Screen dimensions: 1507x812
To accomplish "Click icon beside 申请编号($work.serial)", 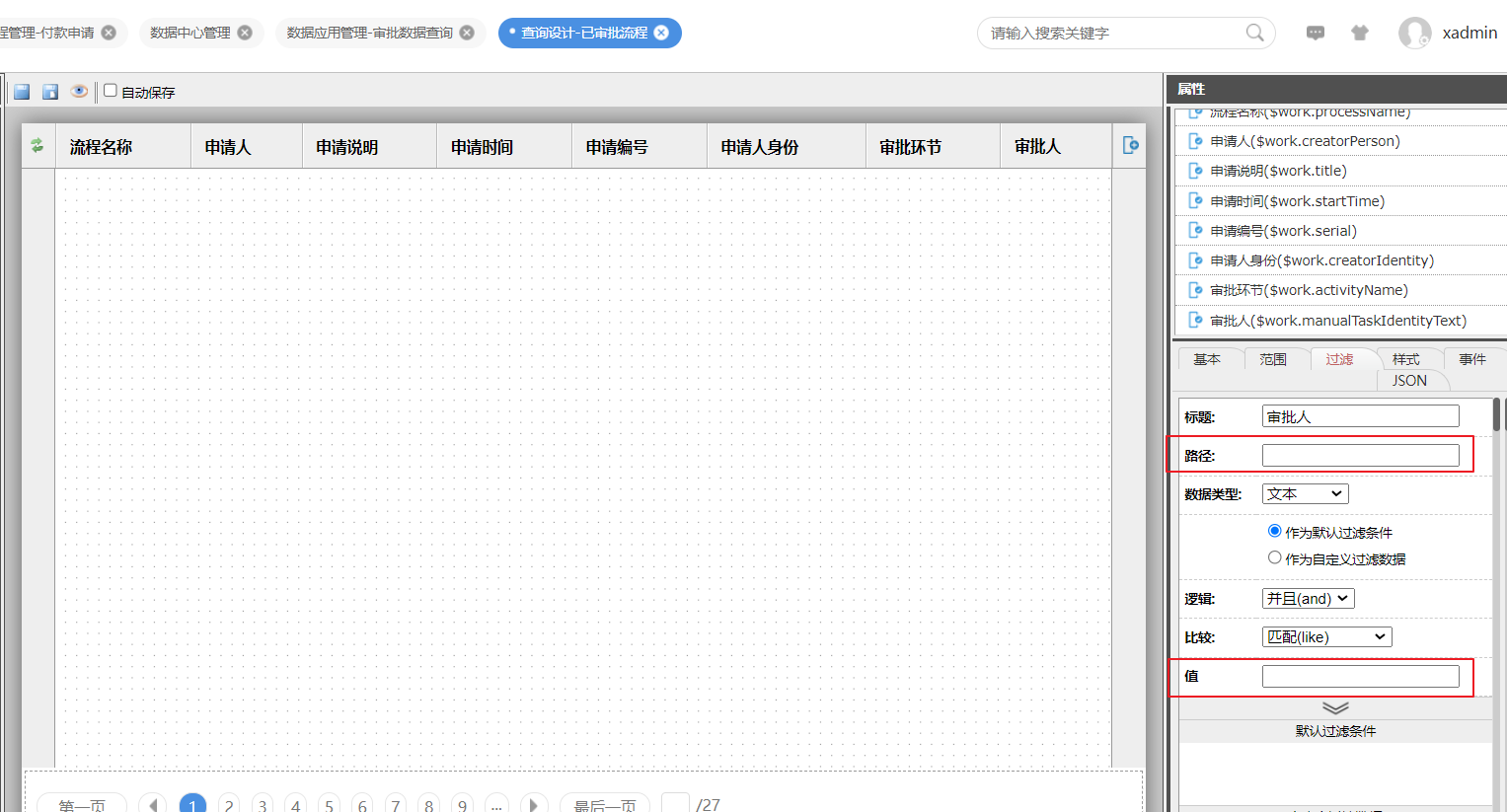I will [1196, 231].
